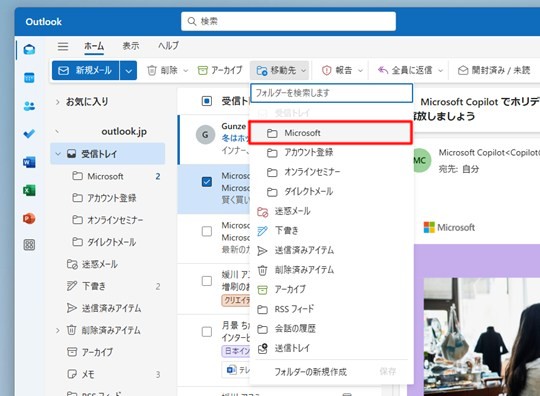Select アーカイブ in the move menu

tap(331, 290)
